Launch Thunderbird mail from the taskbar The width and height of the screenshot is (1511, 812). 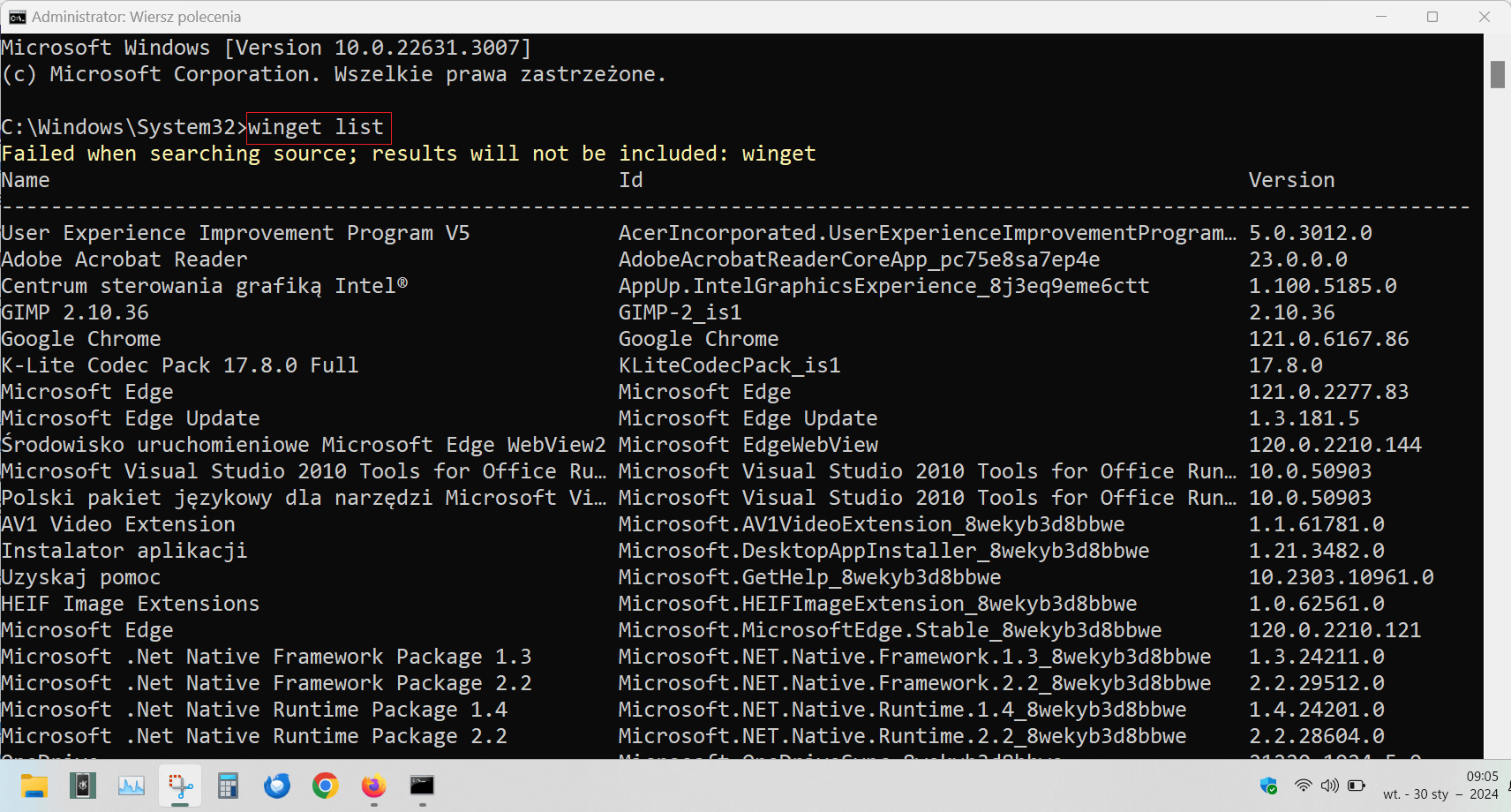[x=277, y=786]
